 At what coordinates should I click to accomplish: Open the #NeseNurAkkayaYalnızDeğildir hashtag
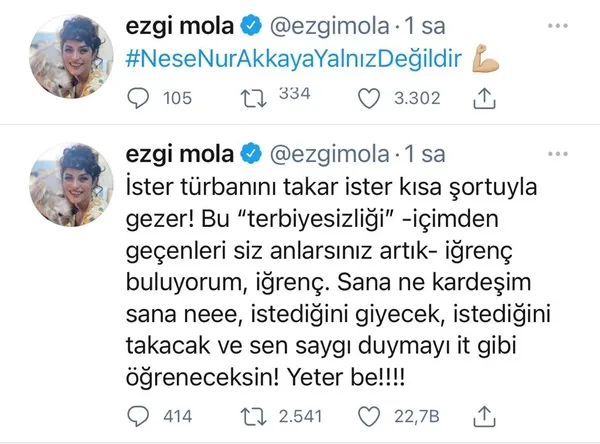coord(298,60)
